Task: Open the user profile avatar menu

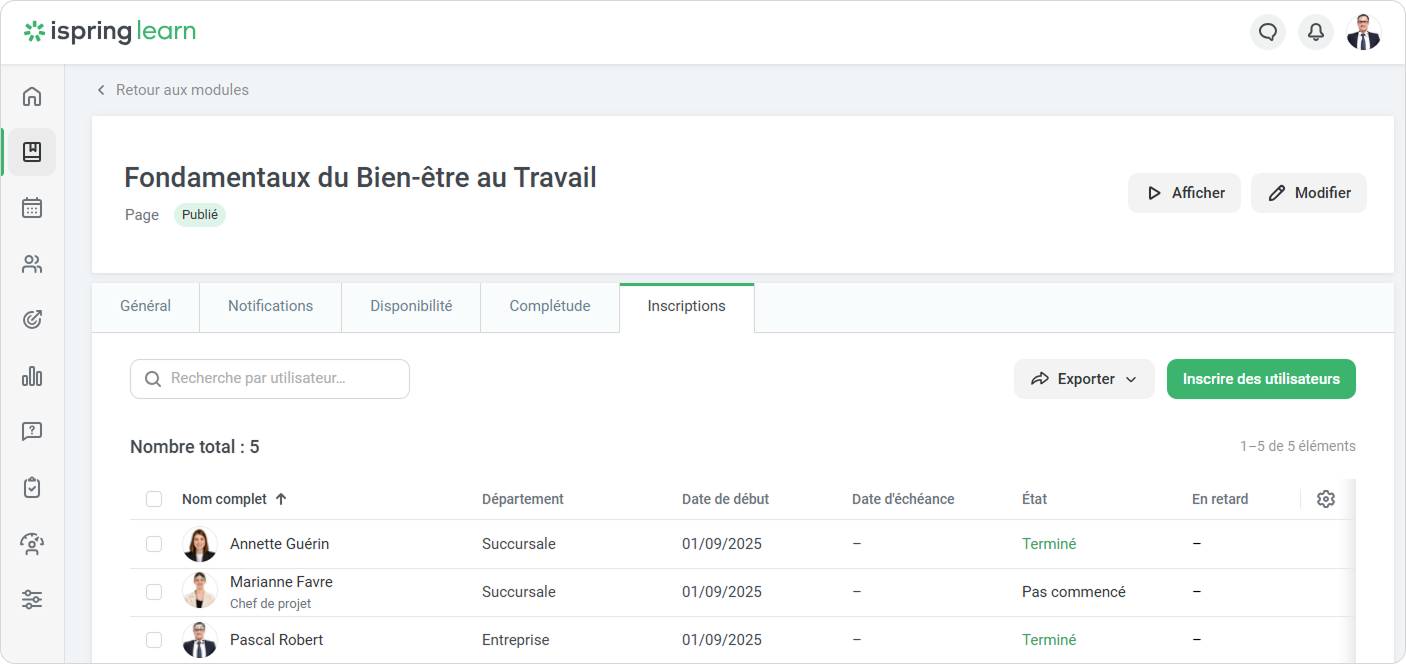Action: (1363, 32)
